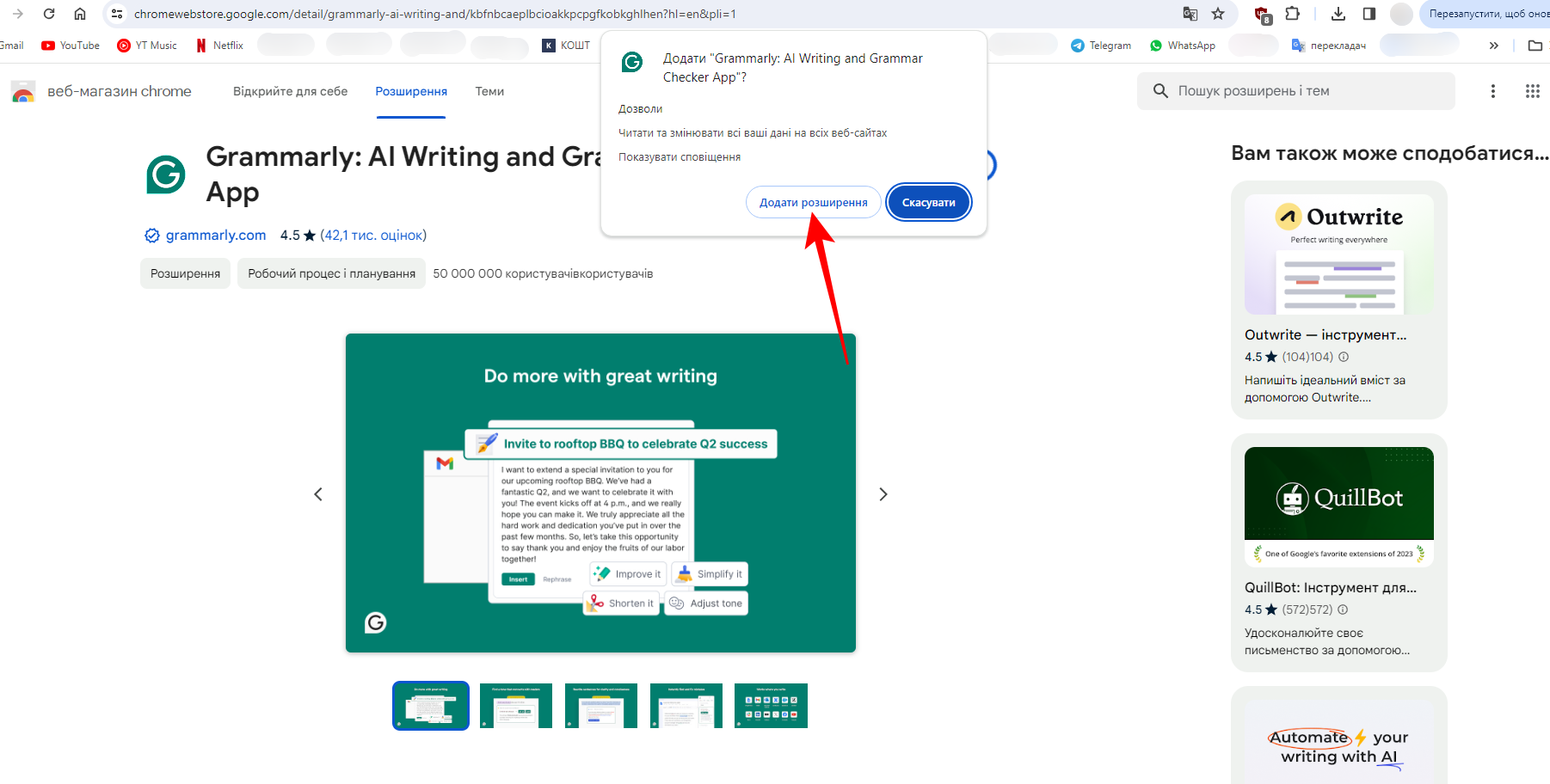1550x784 pixels.
Task: Bookmark this page with the star icon
Action: coord(1218,14)
